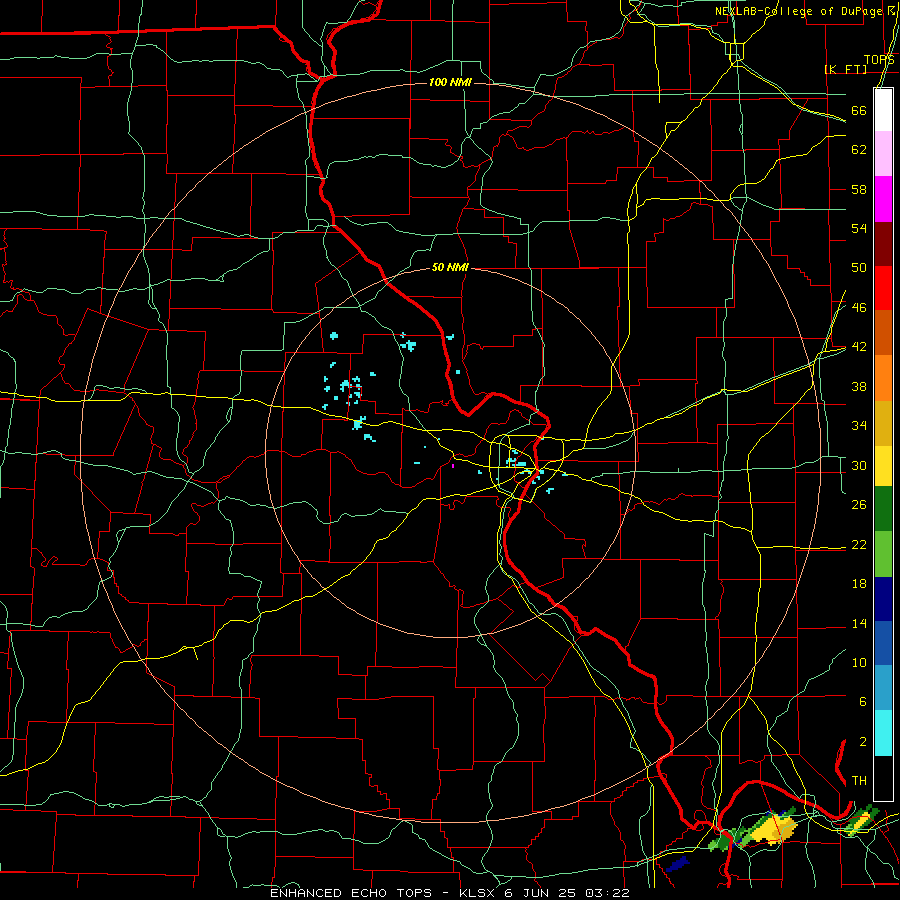This screenshot has height=900, width=900.
Task: Click the '50 NMI' range ring label
Action: 450,267
